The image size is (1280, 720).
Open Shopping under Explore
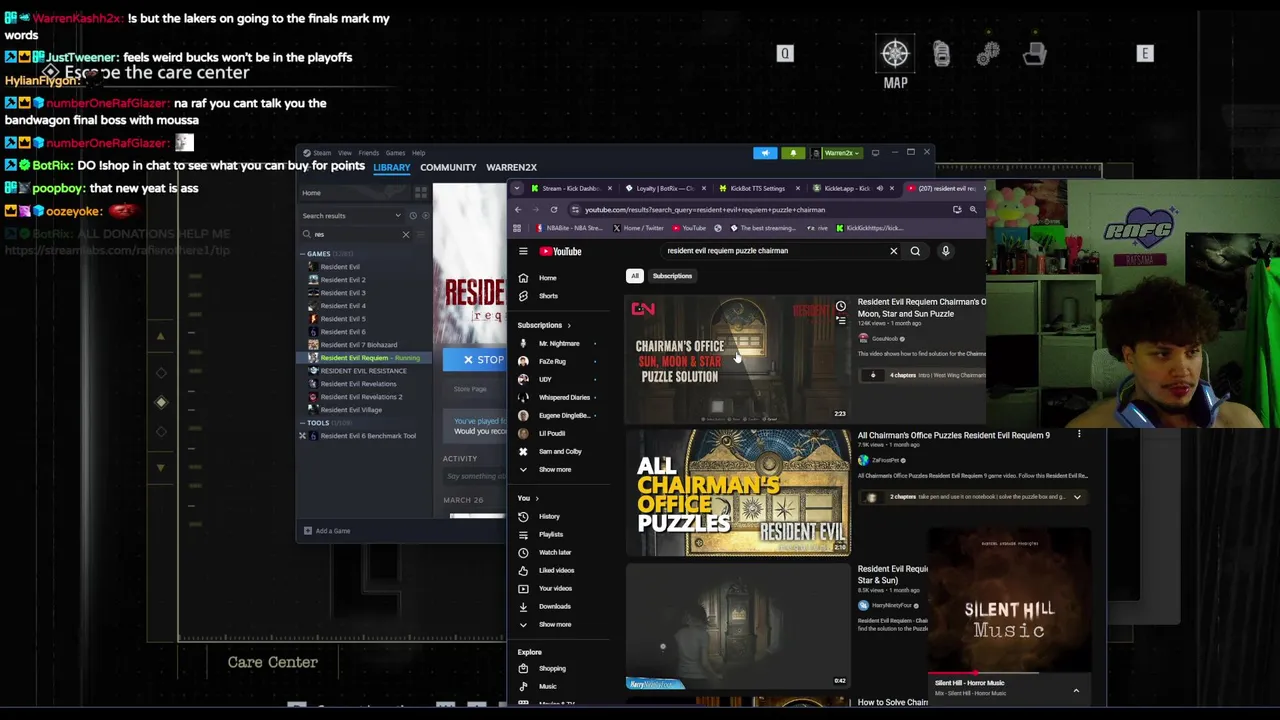click(x=552, y=668)
